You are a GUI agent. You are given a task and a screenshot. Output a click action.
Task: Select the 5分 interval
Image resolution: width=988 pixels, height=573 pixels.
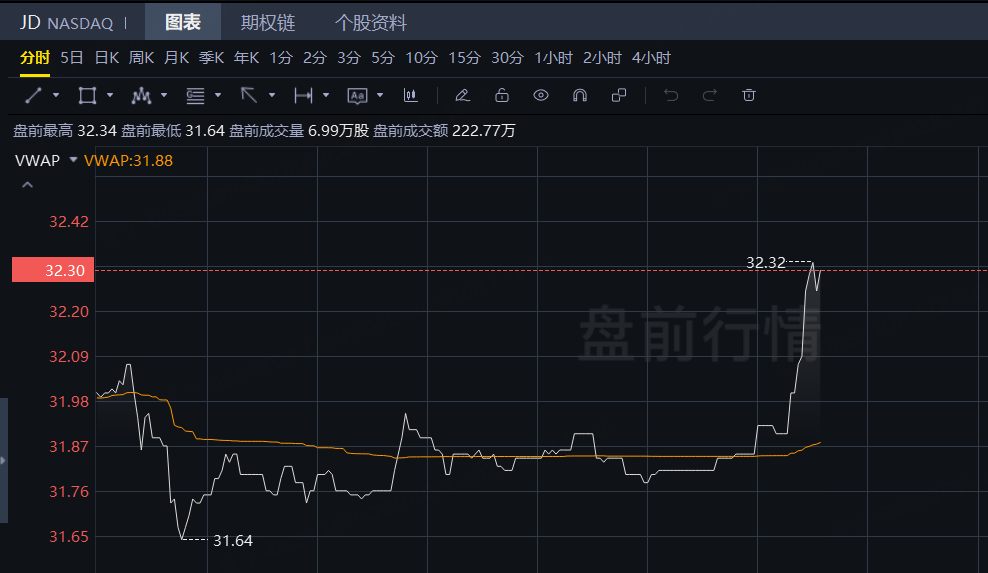point(383,58)
